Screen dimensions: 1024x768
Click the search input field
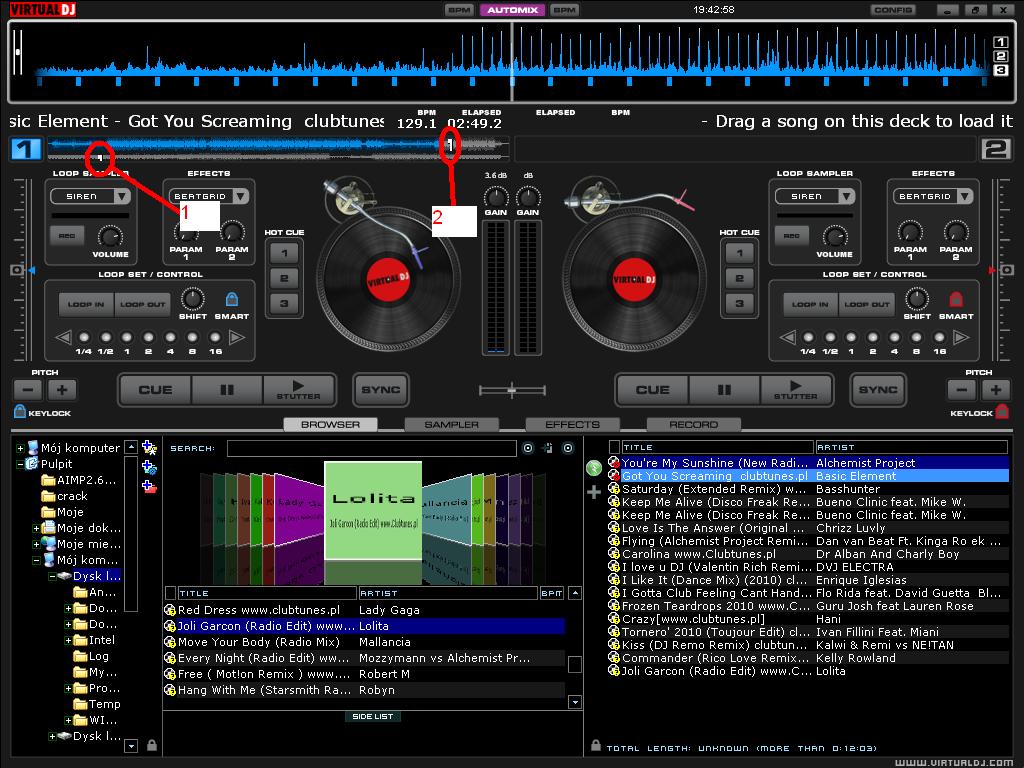[372, 448]
